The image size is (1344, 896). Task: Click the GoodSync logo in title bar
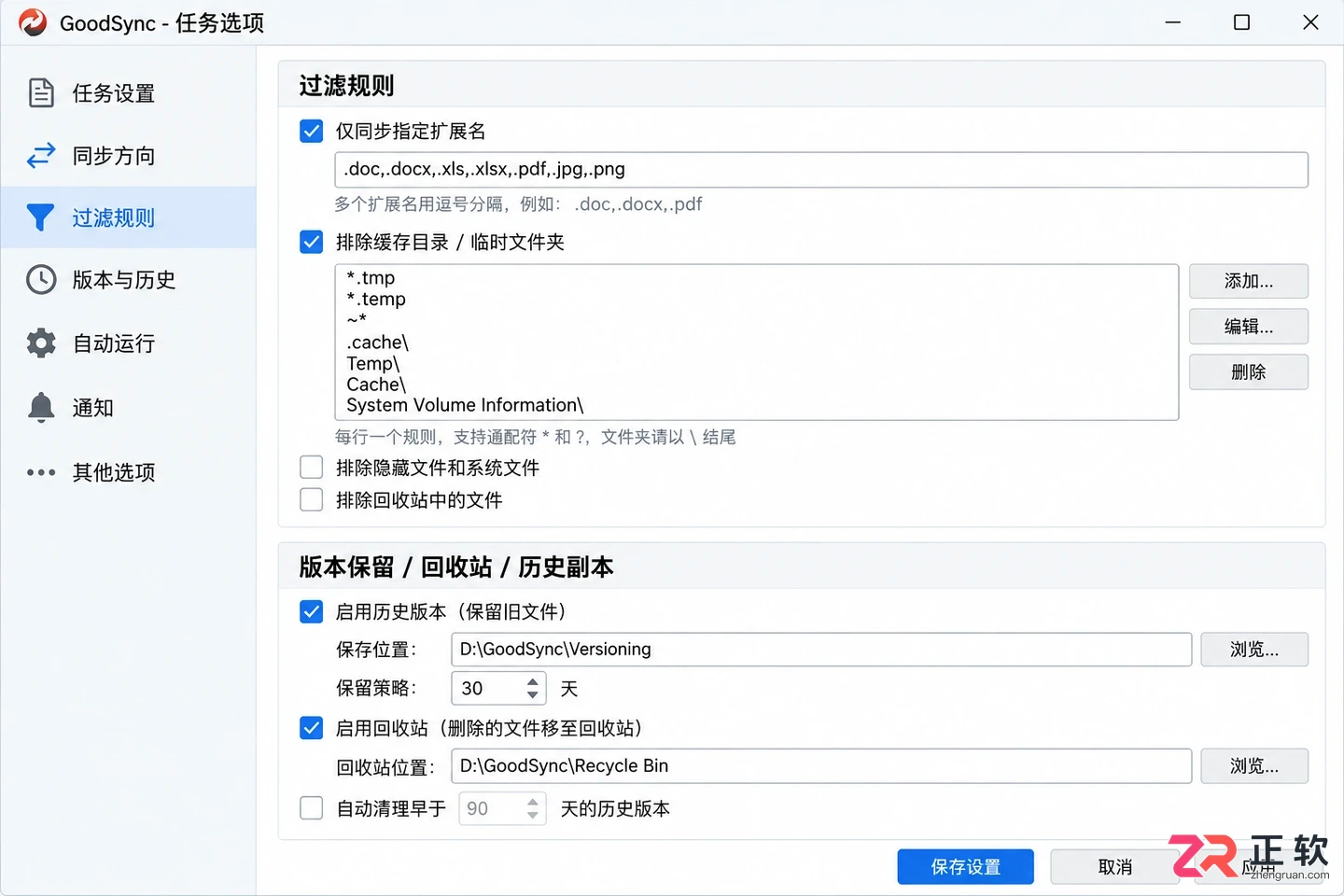(33, 22)
